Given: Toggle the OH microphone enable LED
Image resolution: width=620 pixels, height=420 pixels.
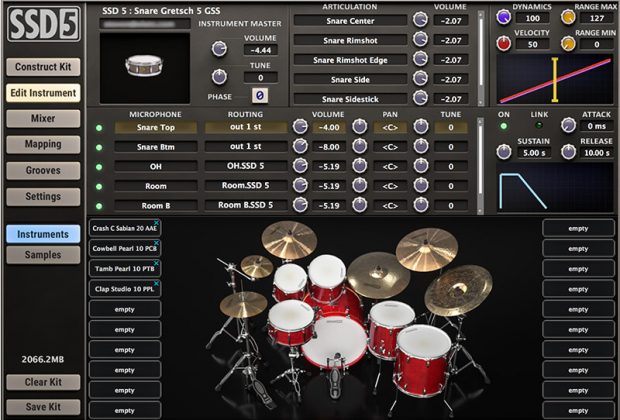Looking at the screenshot, I should (99, 166).
